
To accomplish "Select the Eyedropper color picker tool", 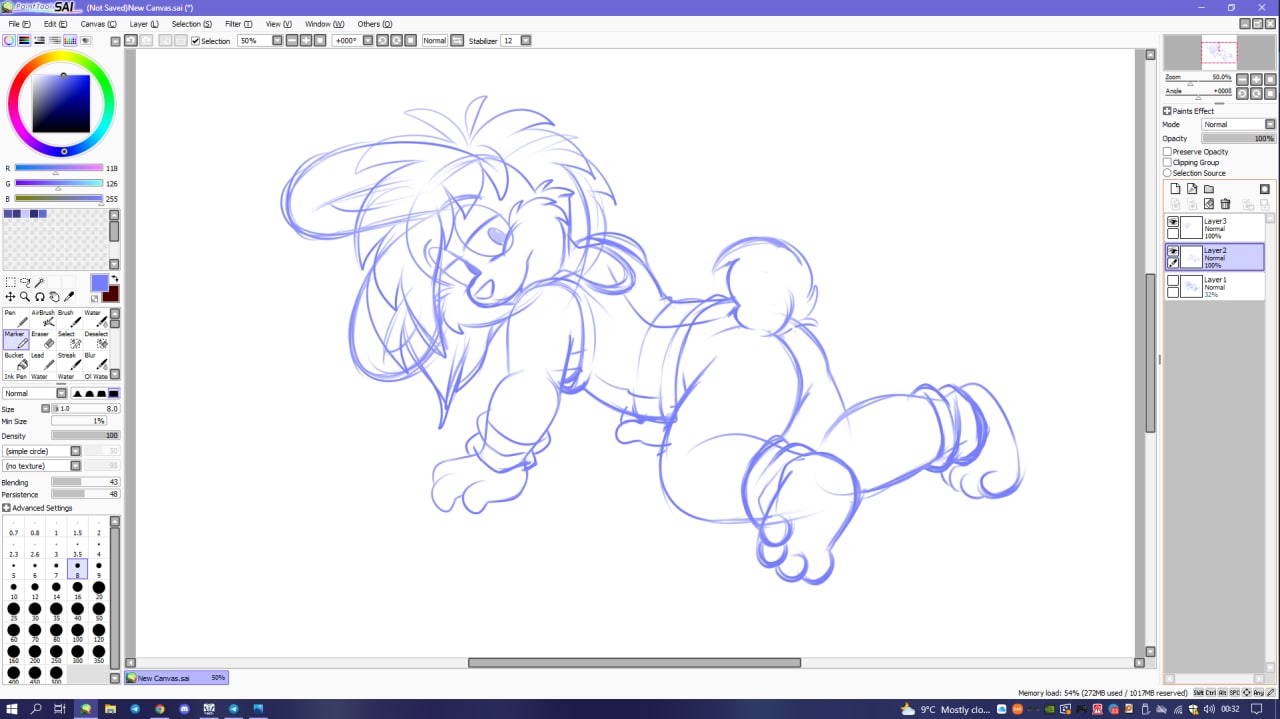I will click(69, 297).
